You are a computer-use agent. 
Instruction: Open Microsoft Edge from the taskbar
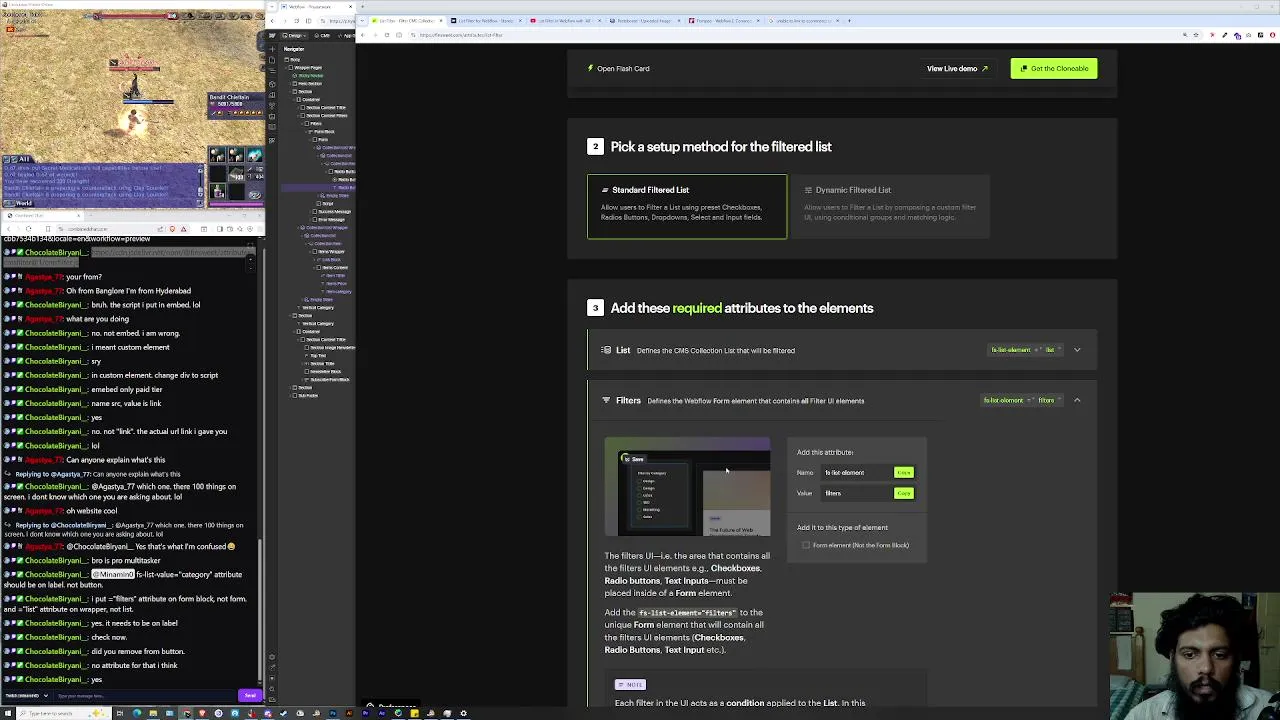136,713
